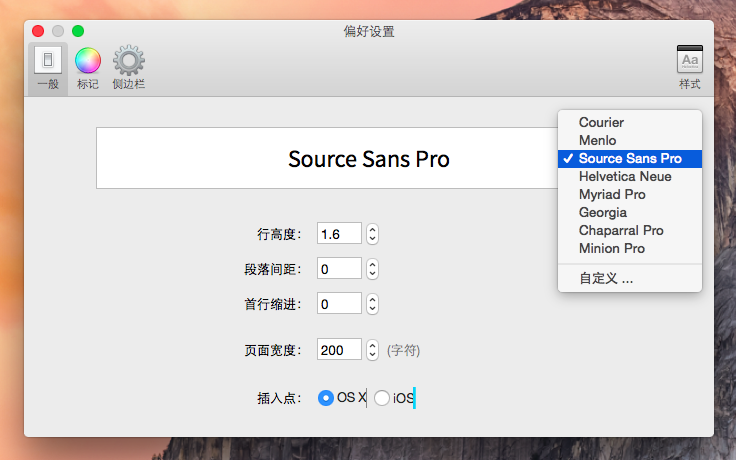
Task: Choose Myriad Pro from the font menu
Action: click(x=630, y=194)
